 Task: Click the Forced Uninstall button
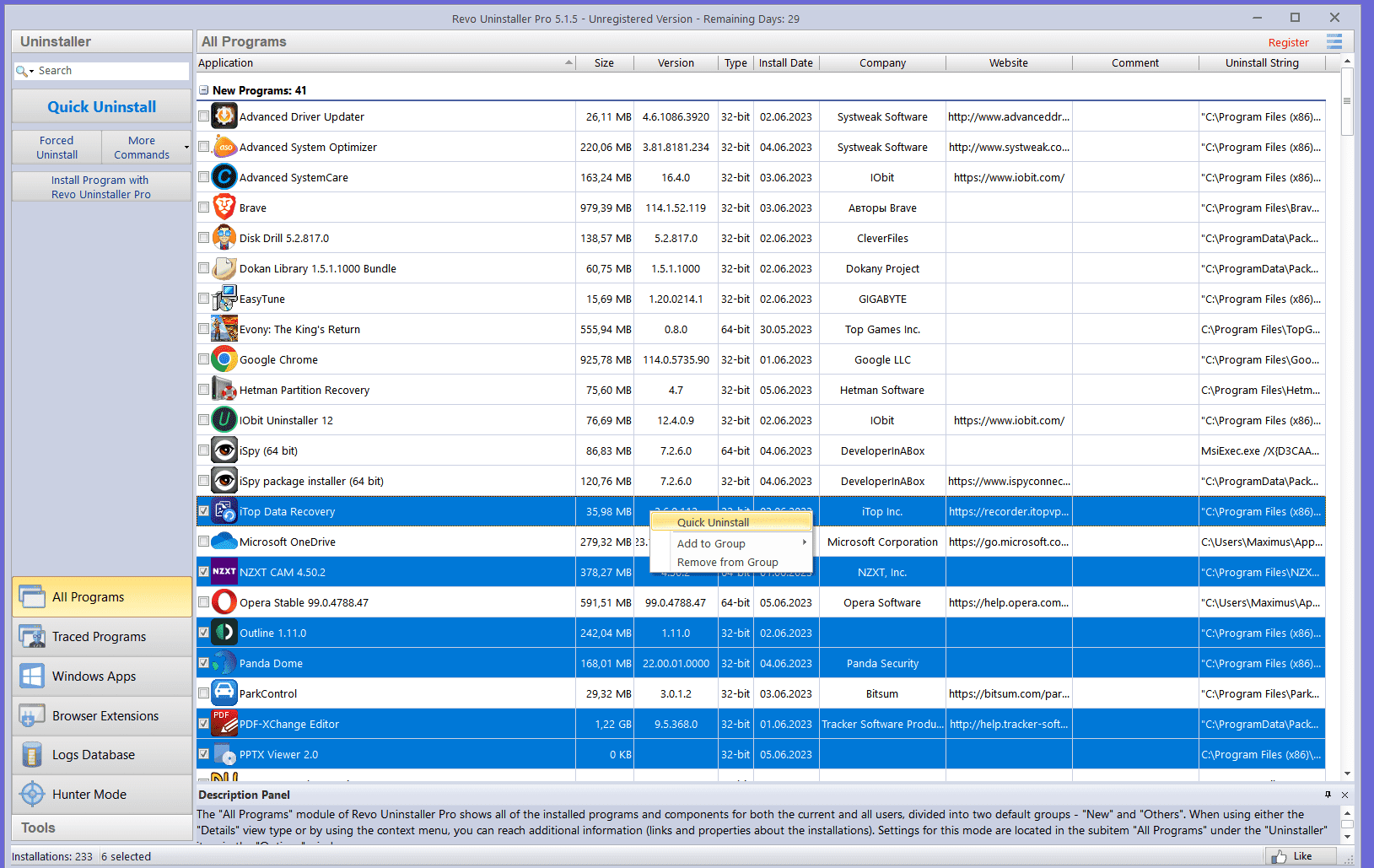57,148
